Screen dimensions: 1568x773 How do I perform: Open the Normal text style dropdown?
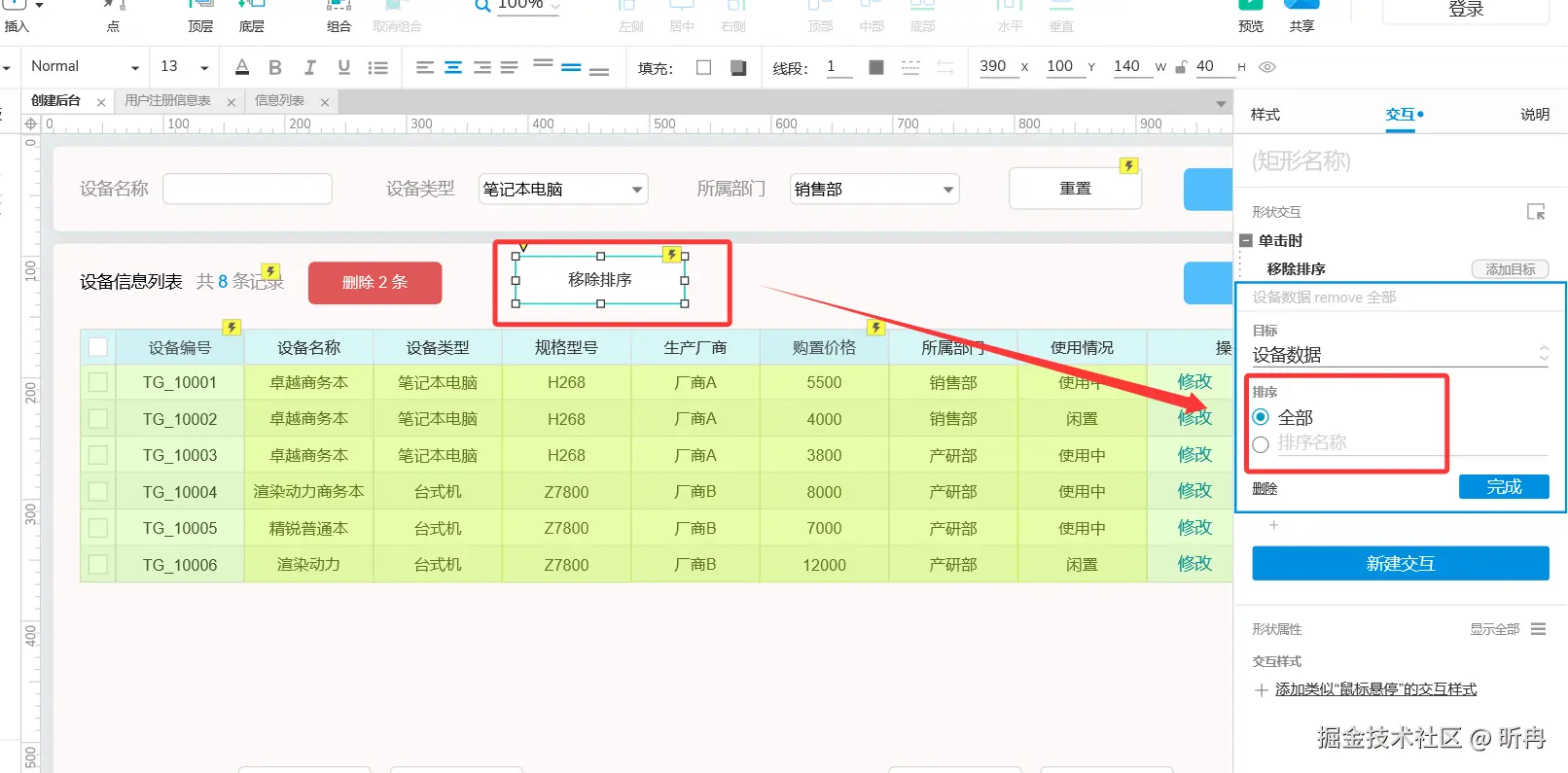pyautogui.click(x=85, y=67)
